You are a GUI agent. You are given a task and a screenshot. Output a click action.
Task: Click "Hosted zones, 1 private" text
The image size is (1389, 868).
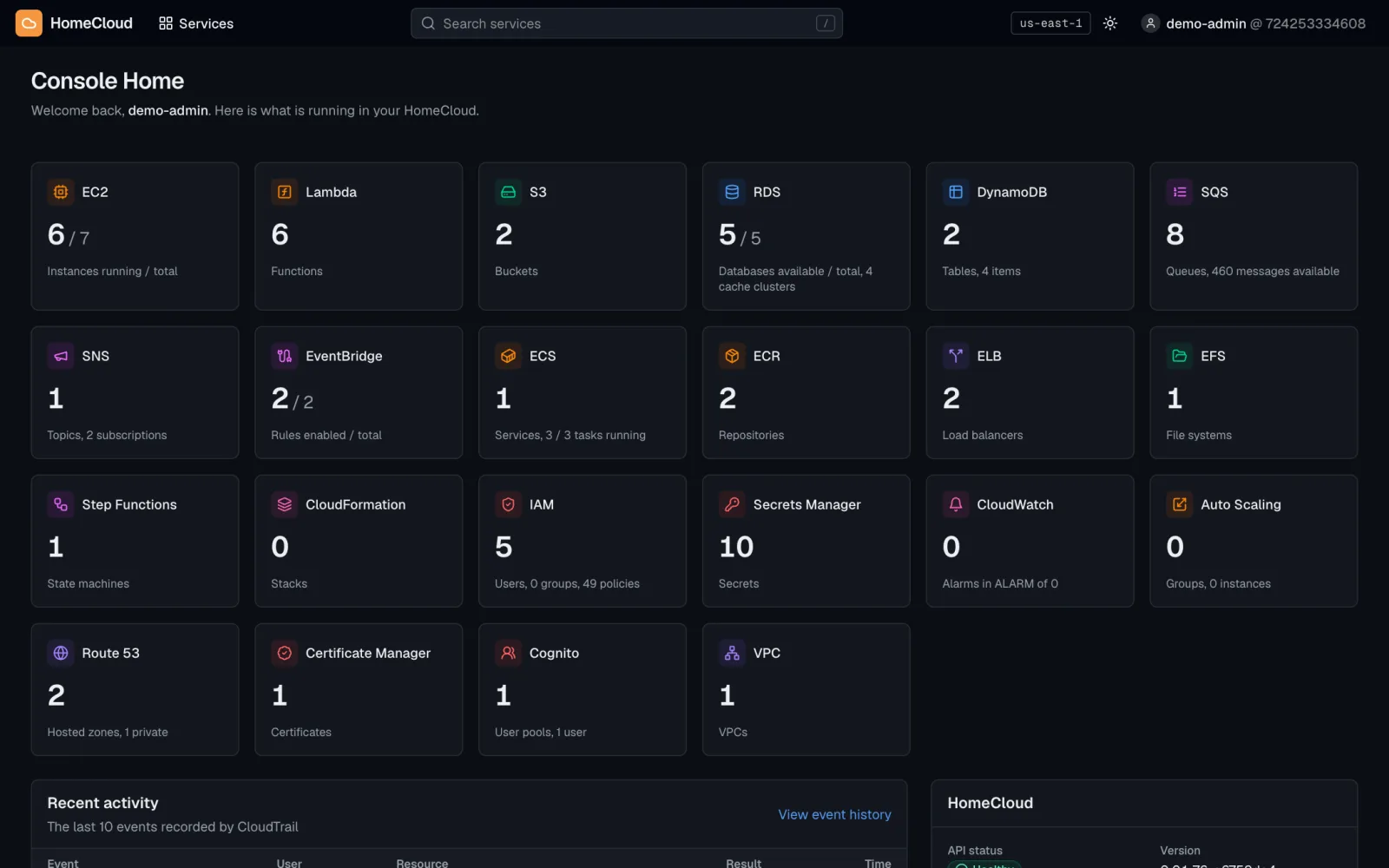tap(108, 733)
